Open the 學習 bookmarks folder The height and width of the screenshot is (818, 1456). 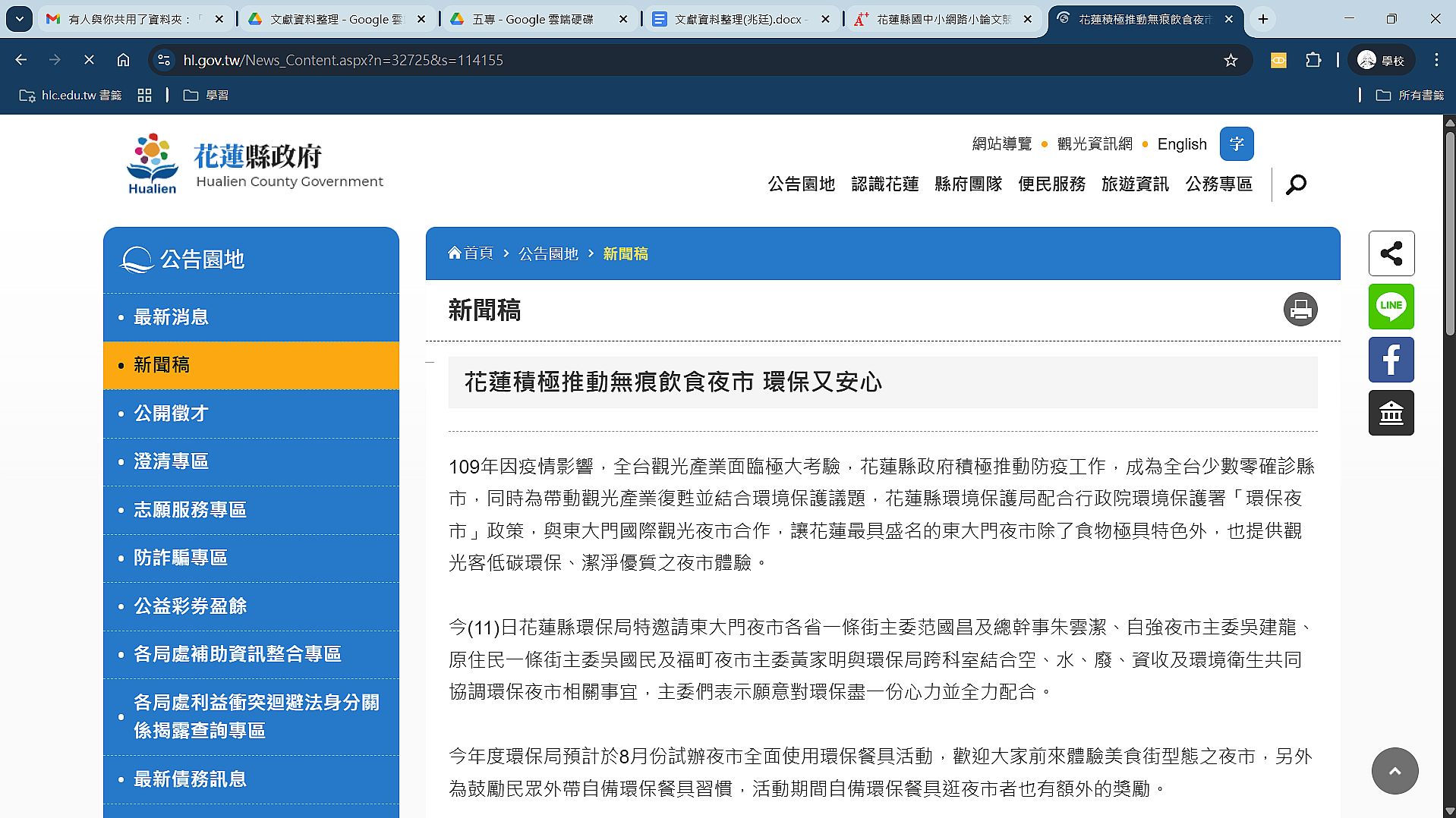[x=206, y=95]
